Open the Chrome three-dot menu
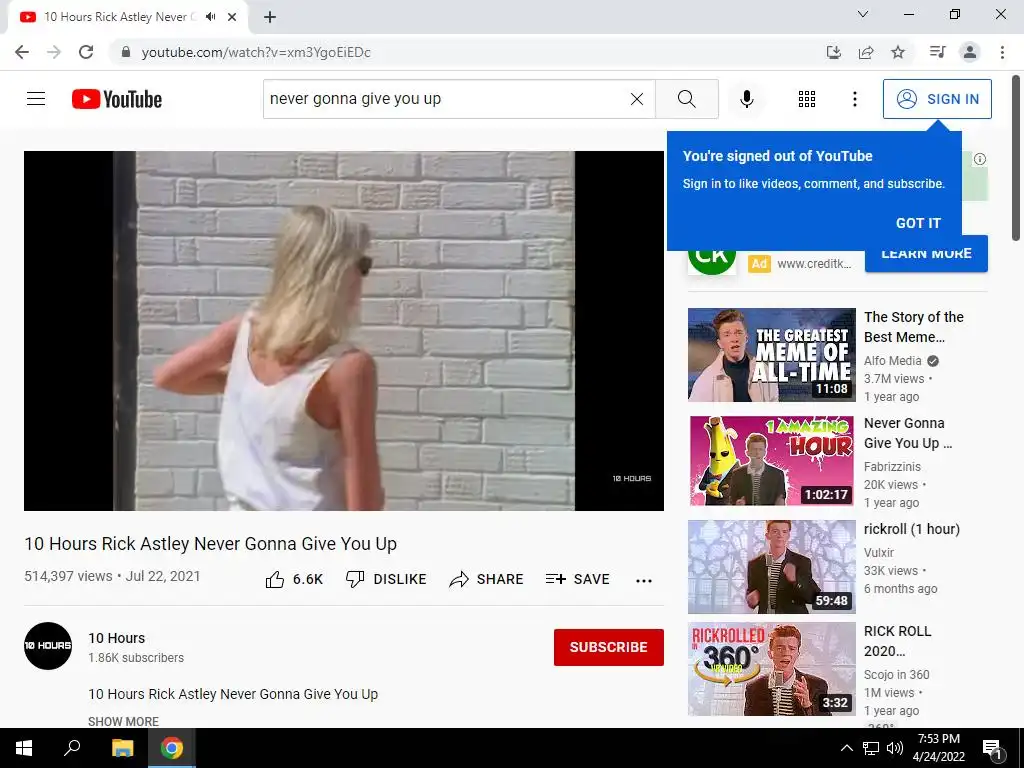Viewport: 1024px width, 768px height. tap(1002, 52)
